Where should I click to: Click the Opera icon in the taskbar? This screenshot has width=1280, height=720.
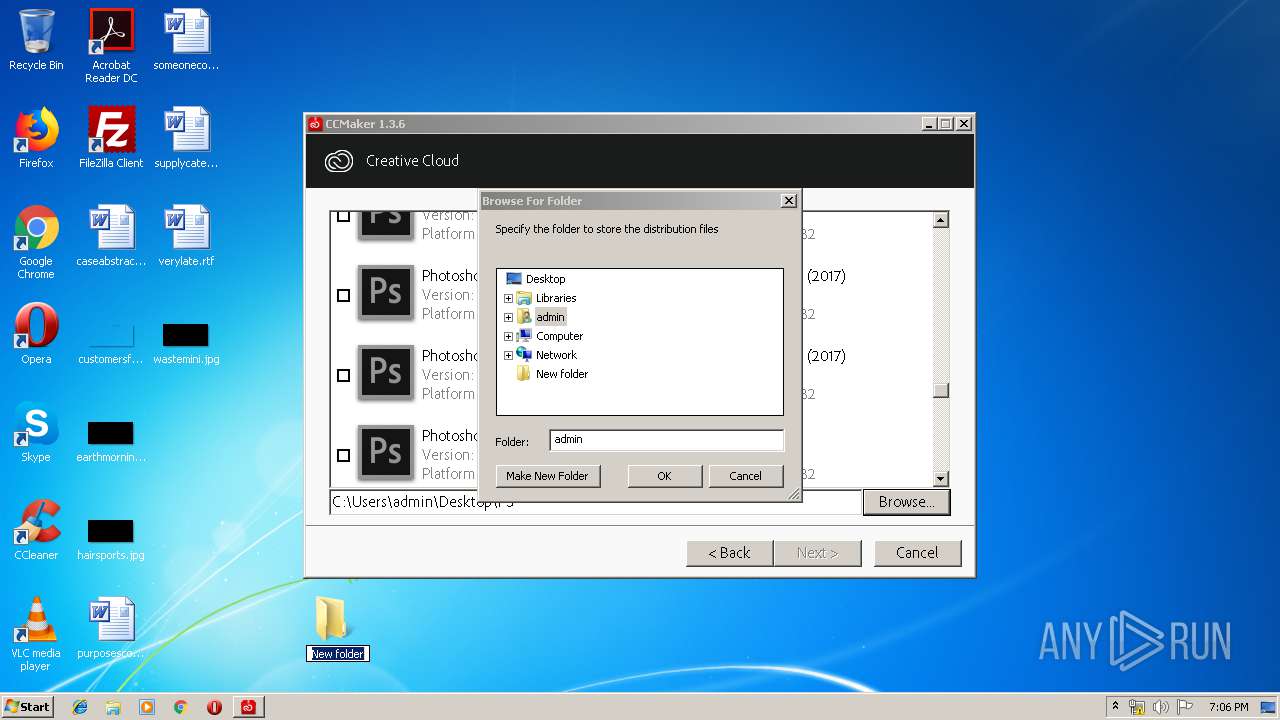coord(214,707)
